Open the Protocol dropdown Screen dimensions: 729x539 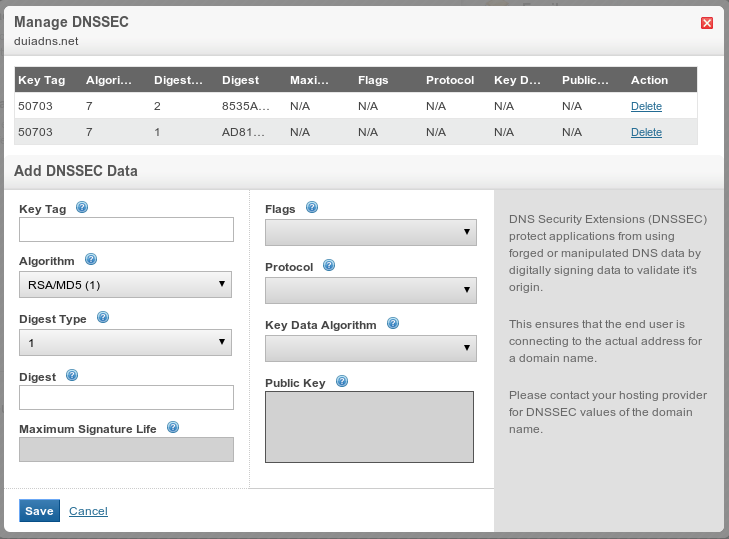click(371, 291)
